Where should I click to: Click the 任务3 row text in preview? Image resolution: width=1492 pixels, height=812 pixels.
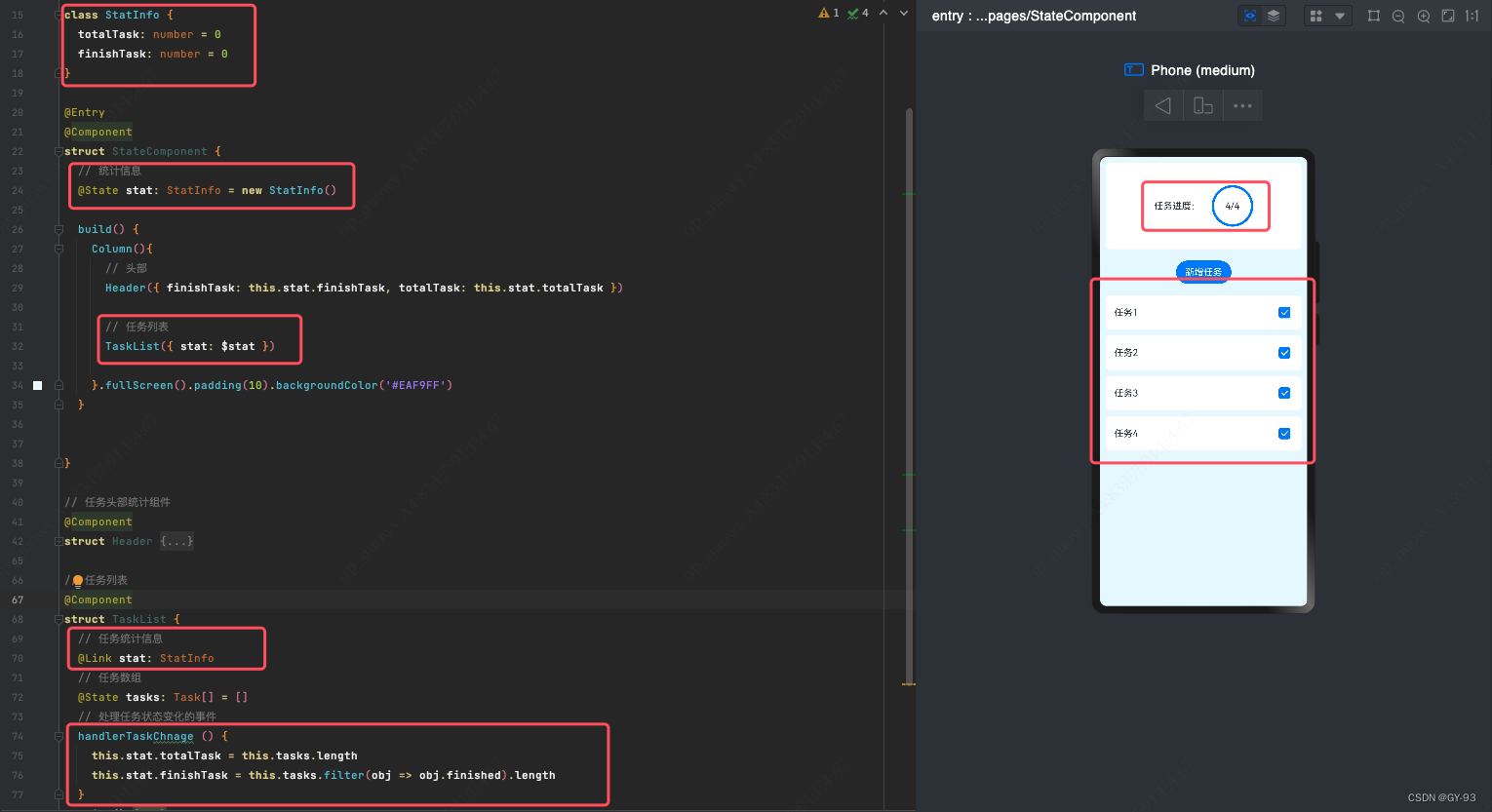click(x=1125, y=393)
